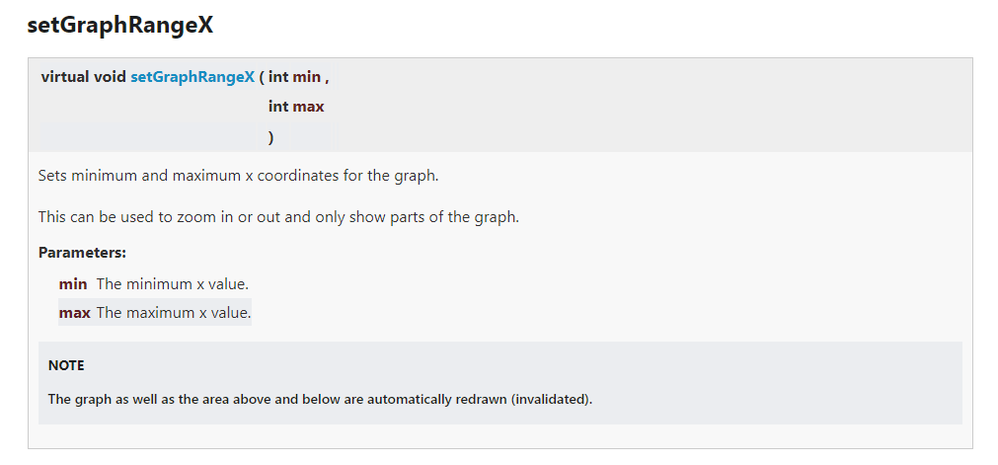Screen dimensions: 998x465
Task: Click the setGraphRangeX section heading
Action: coord(120,25)
